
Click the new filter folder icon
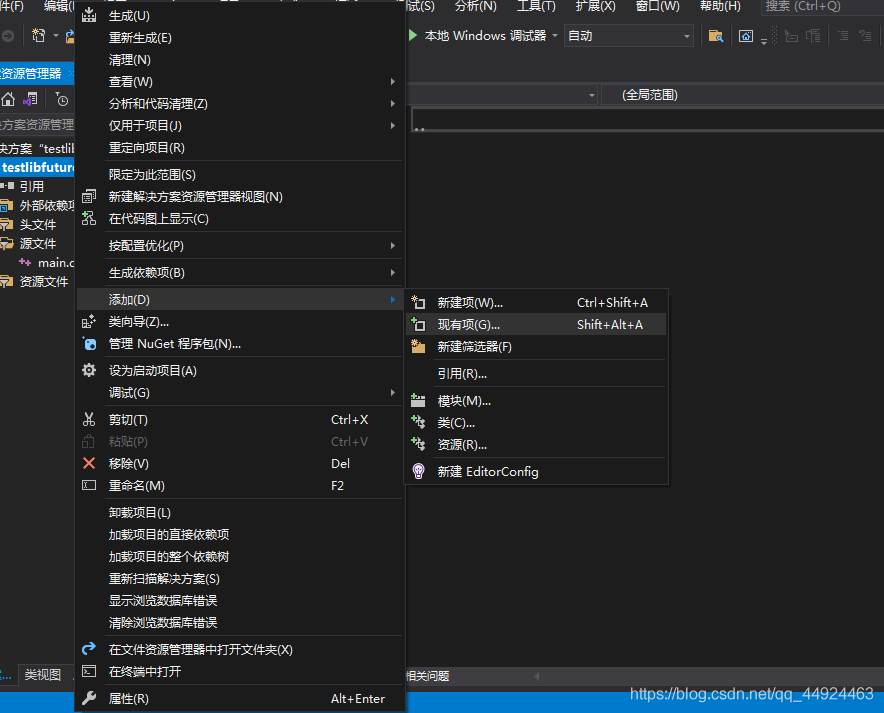(x=418, y=346)
